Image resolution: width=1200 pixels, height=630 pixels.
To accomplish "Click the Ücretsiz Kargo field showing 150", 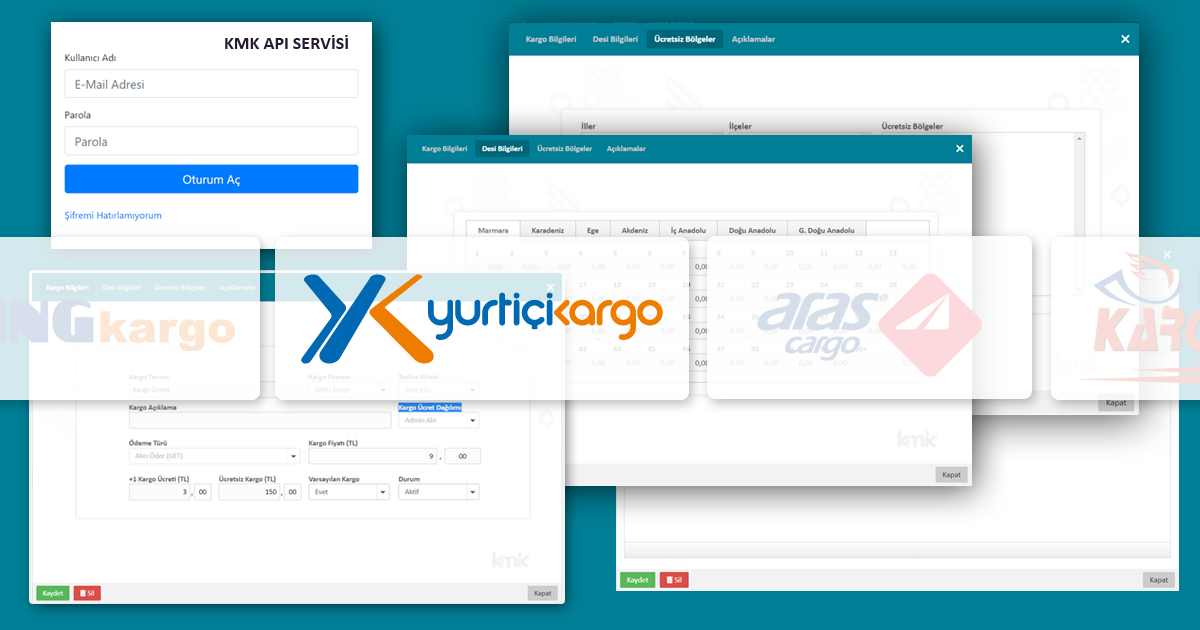I will point(250,492).
